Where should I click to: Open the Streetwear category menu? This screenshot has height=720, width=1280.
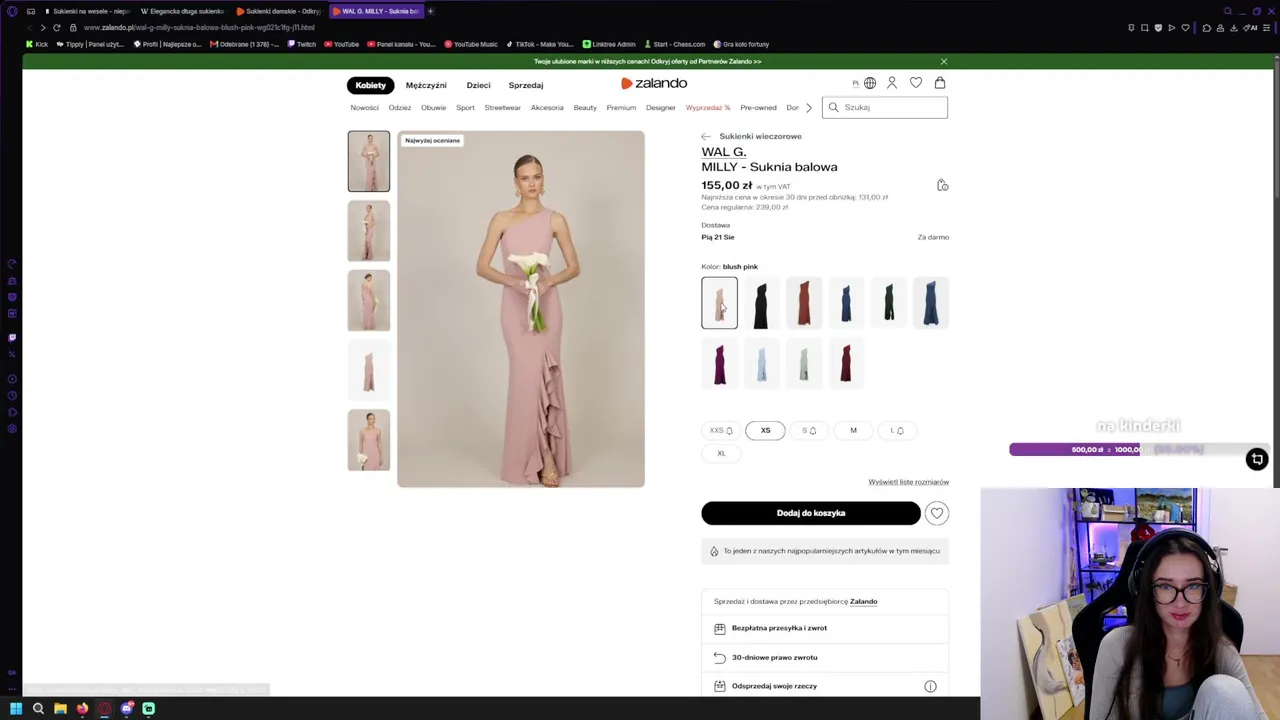pos(503,107)
